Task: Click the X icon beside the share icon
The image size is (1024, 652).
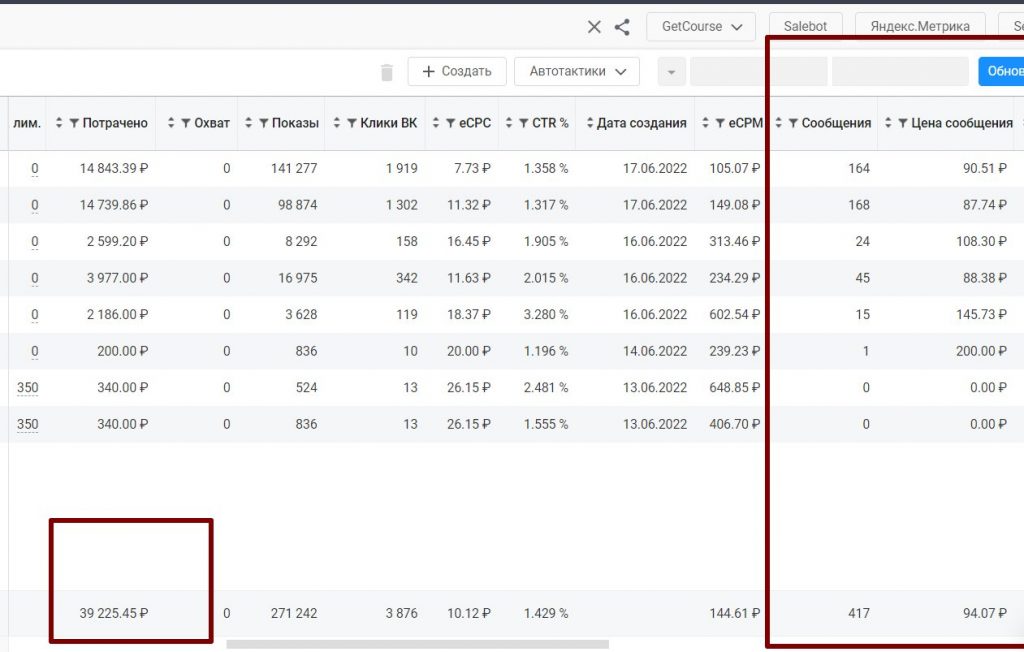Action: (594, 27)
